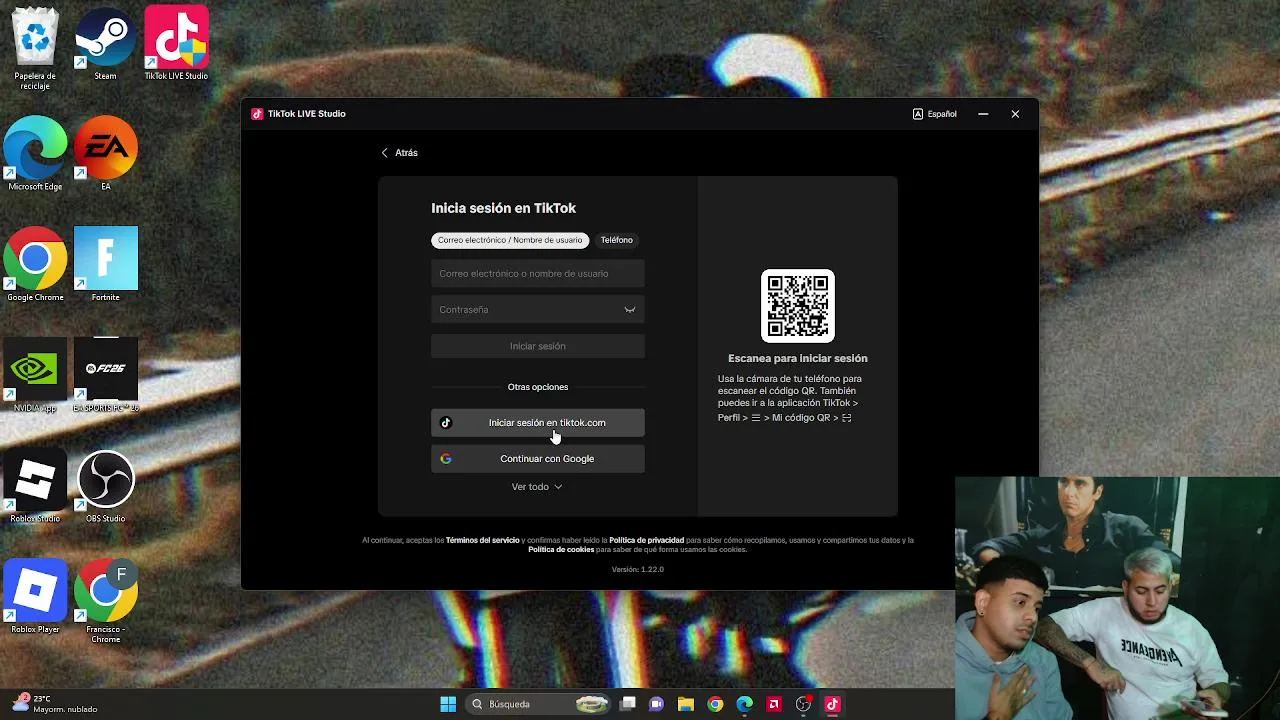This screenshot has height=720, width=1280.
Task: Minimize the TikTok LIVE Studio window
Action: (x=983, y=114)
